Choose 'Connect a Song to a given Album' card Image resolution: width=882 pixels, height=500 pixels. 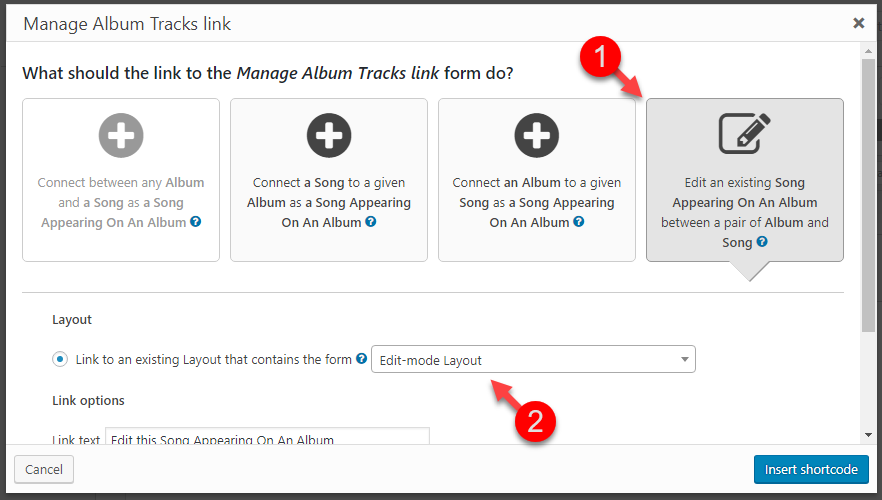pos(329,180)
